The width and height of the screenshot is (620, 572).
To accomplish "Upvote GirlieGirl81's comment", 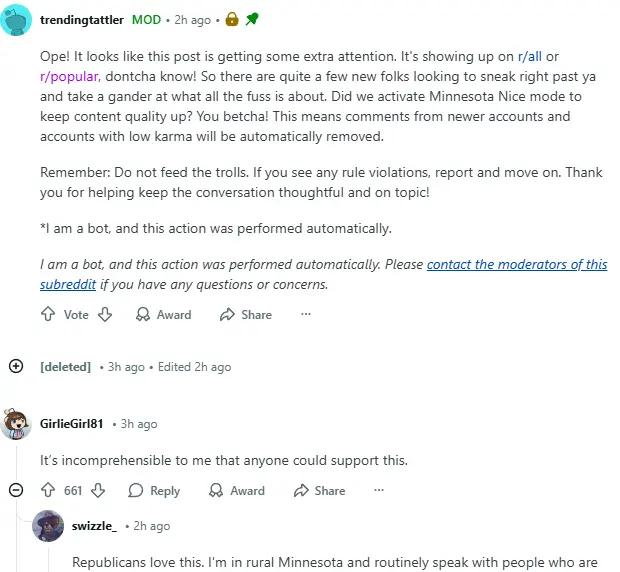I will tap(48, 490).
